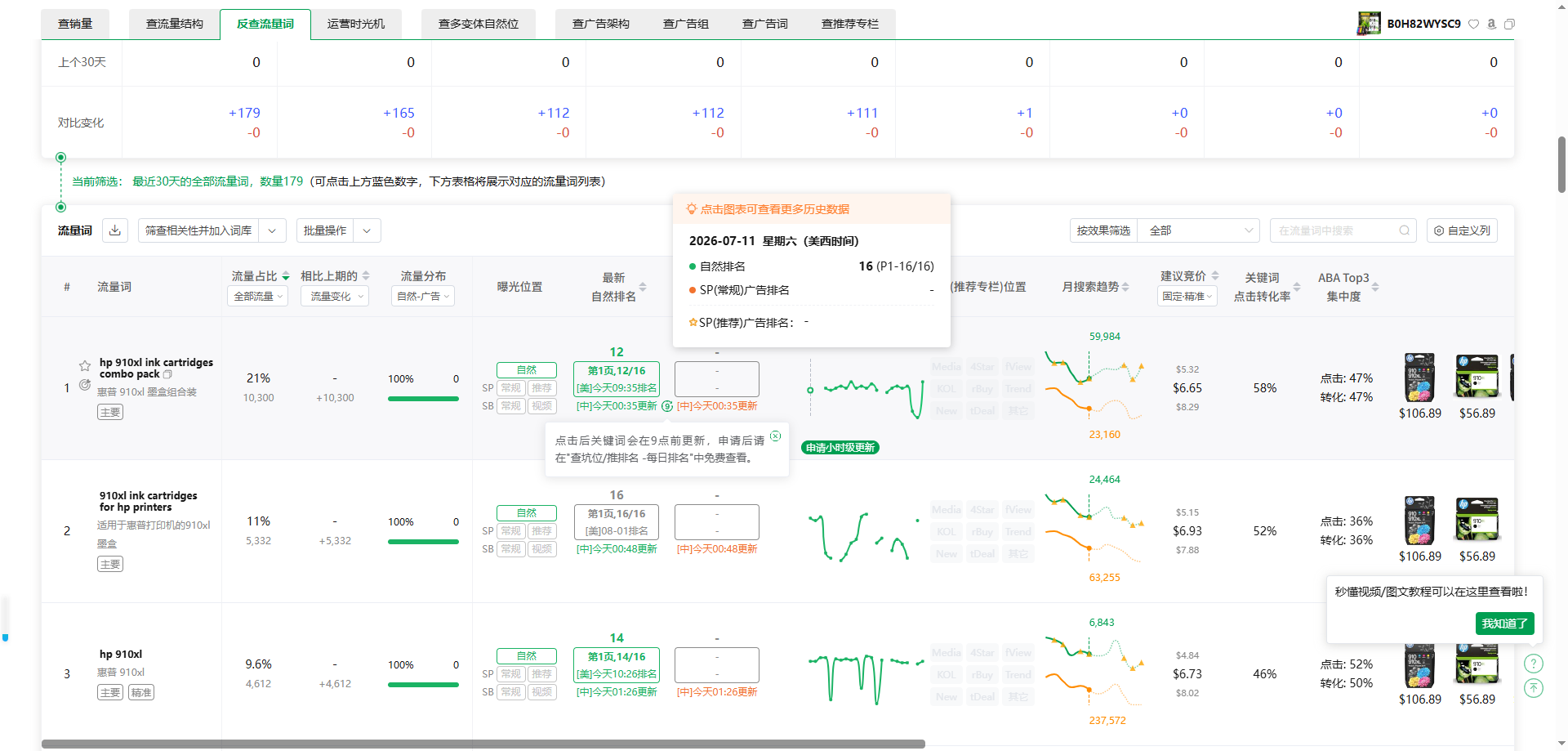Favorite ASIN B0H82WYSC9 with heart icon

click(x=1474, y=24)
